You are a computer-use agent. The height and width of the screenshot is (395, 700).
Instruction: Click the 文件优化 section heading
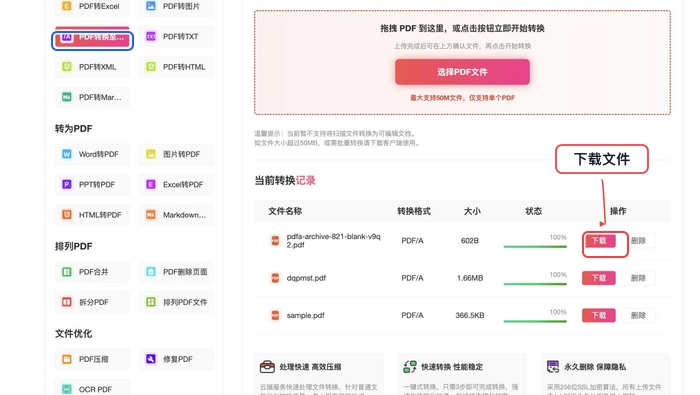[74, 334]
